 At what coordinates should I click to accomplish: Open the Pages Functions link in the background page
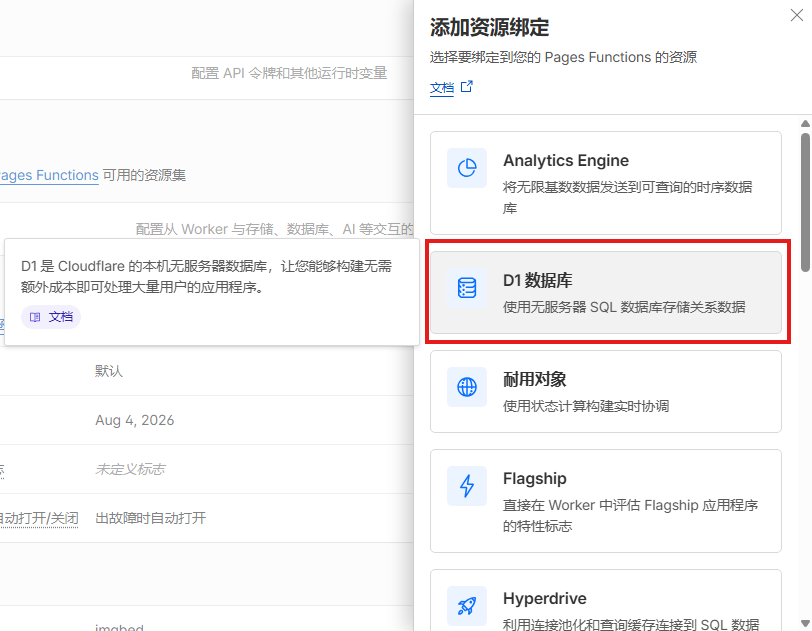click(x=49, y=176)
